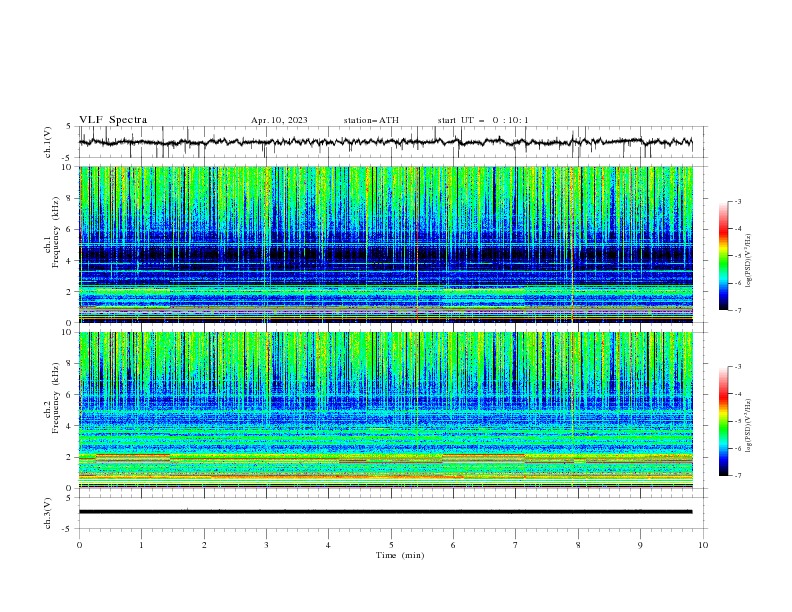Select the "start UT = 0 : 10: 1" text
The width and height of the screenshot is (792, 612).
(483, 120)
